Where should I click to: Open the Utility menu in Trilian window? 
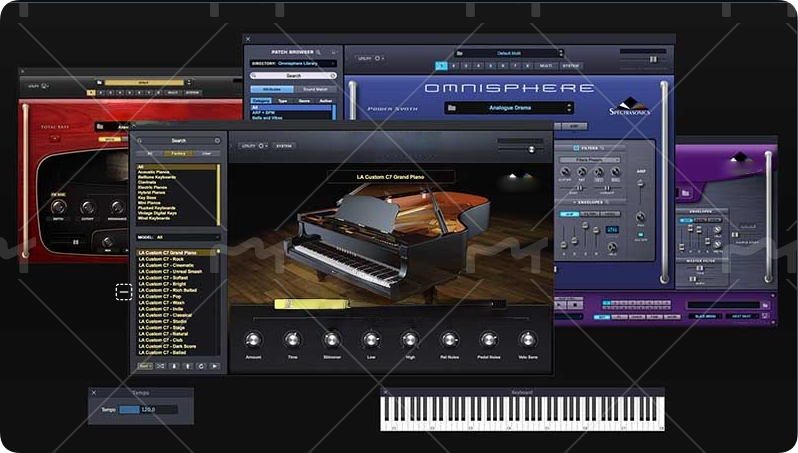[x=38, y=86]
